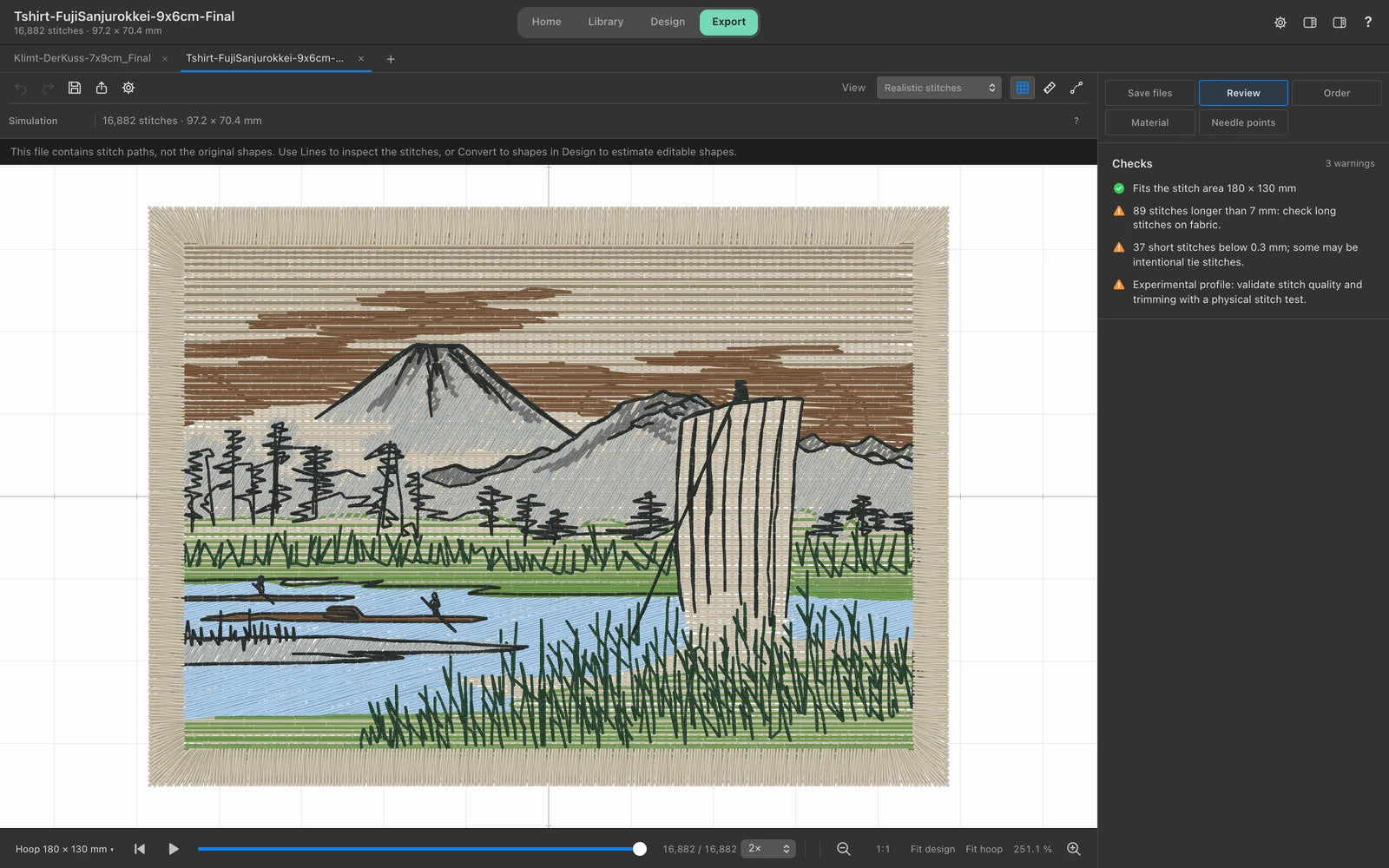This screenshot has height=868, width=1389.
Task: Open the Hoop 180 × 130 mm selector
Action: [64, 849]
